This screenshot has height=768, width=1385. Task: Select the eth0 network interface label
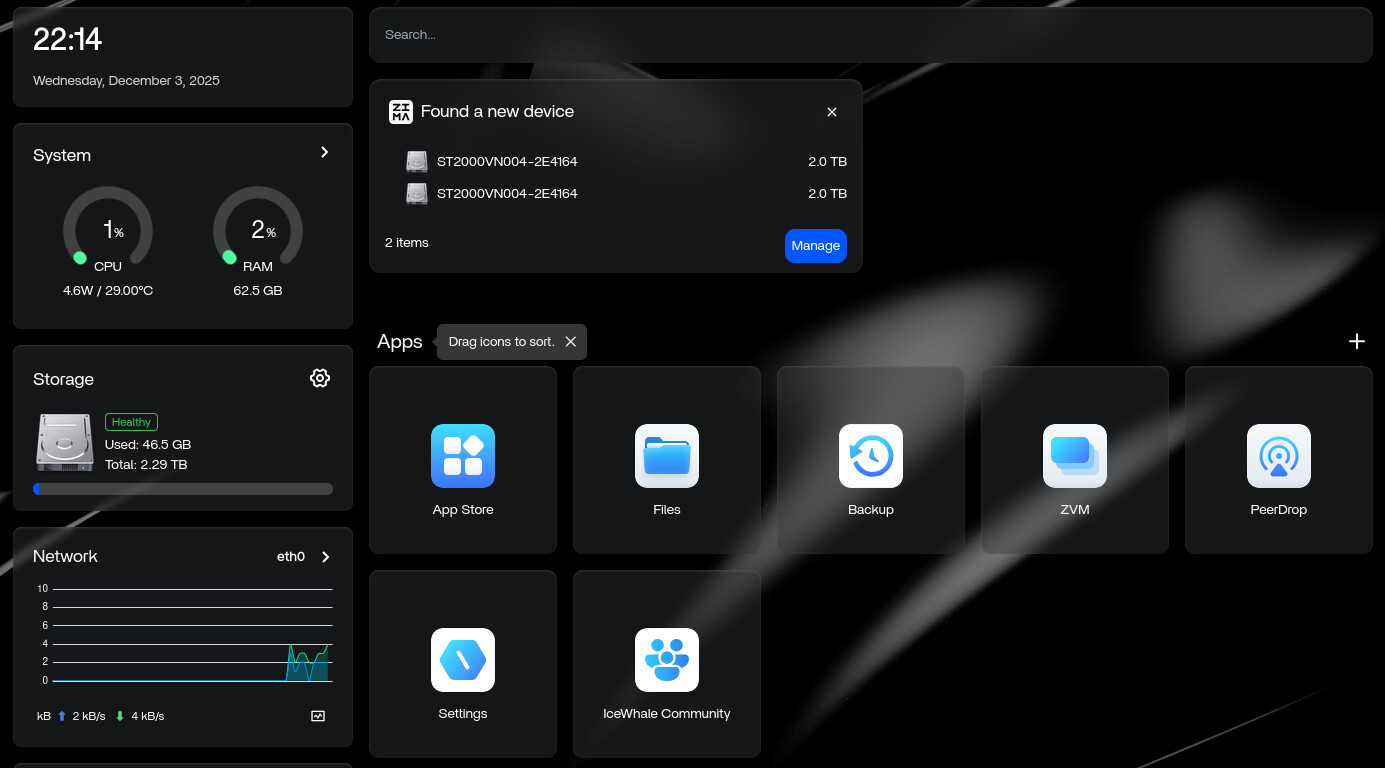[291, 557]
